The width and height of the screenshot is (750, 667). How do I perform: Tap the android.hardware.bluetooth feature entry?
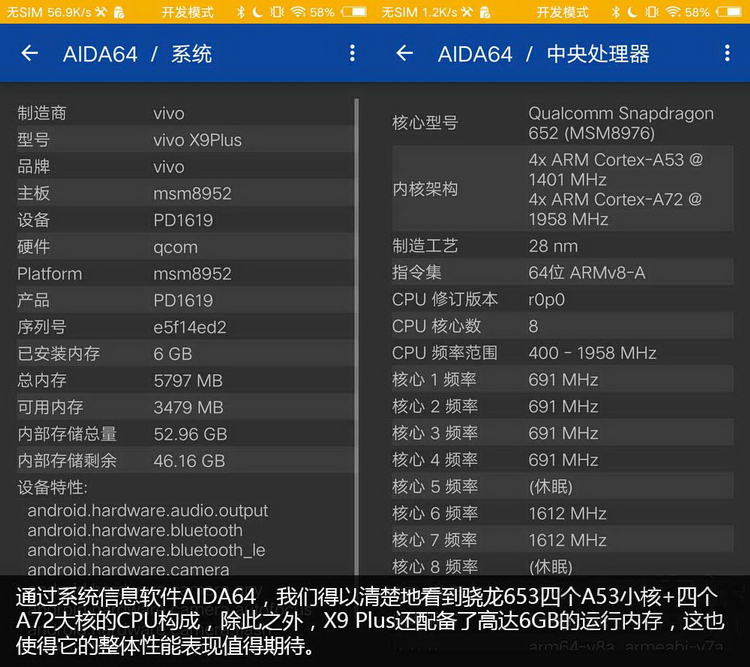coord(135,530)
